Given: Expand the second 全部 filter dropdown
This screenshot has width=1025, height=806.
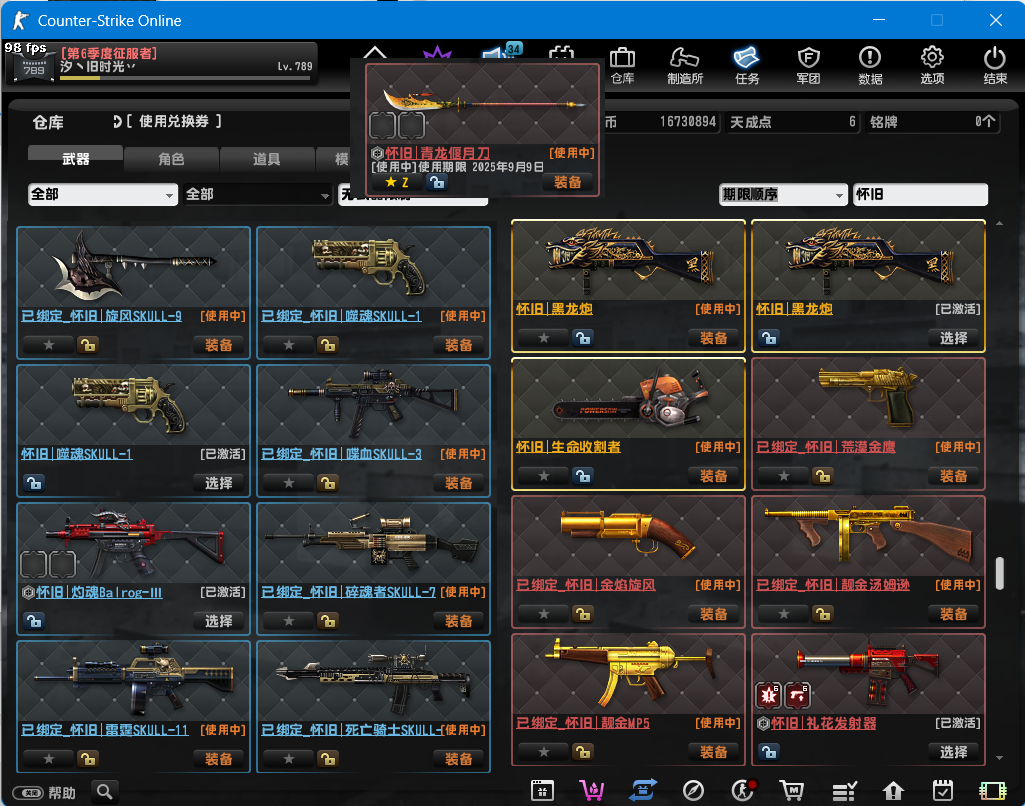Looking at the screenshot, I should pyautogui.click(x=258, y=195).
